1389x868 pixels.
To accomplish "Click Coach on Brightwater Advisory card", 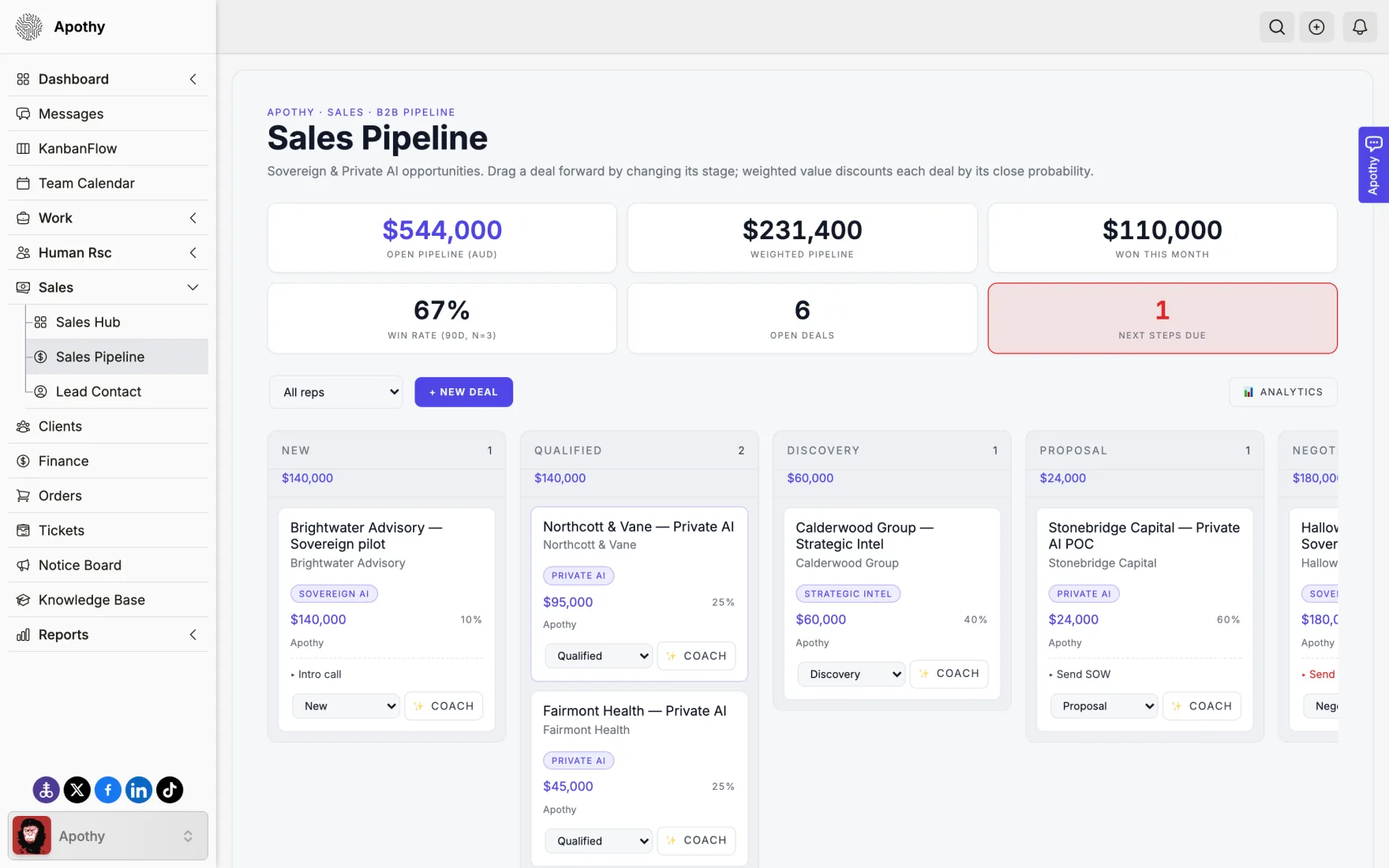I will pyautogui.click(x=444, y=706).
